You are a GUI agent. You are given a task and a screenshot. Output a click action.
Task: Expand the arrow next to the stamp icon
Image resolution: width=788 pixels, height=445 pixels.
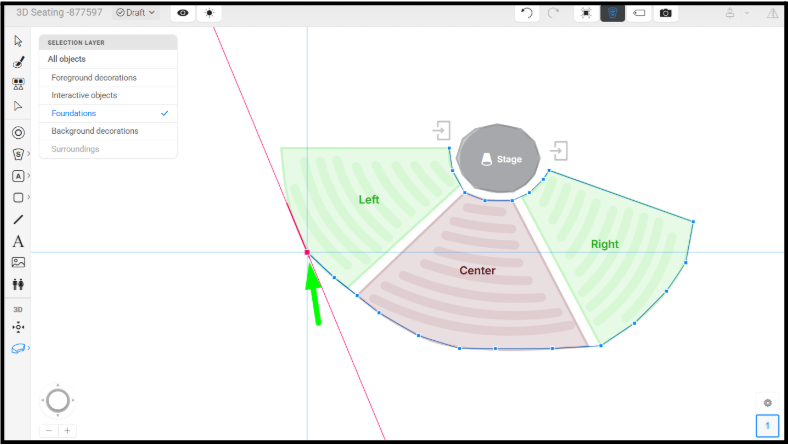pyautogui.click(x=747, y=13)
